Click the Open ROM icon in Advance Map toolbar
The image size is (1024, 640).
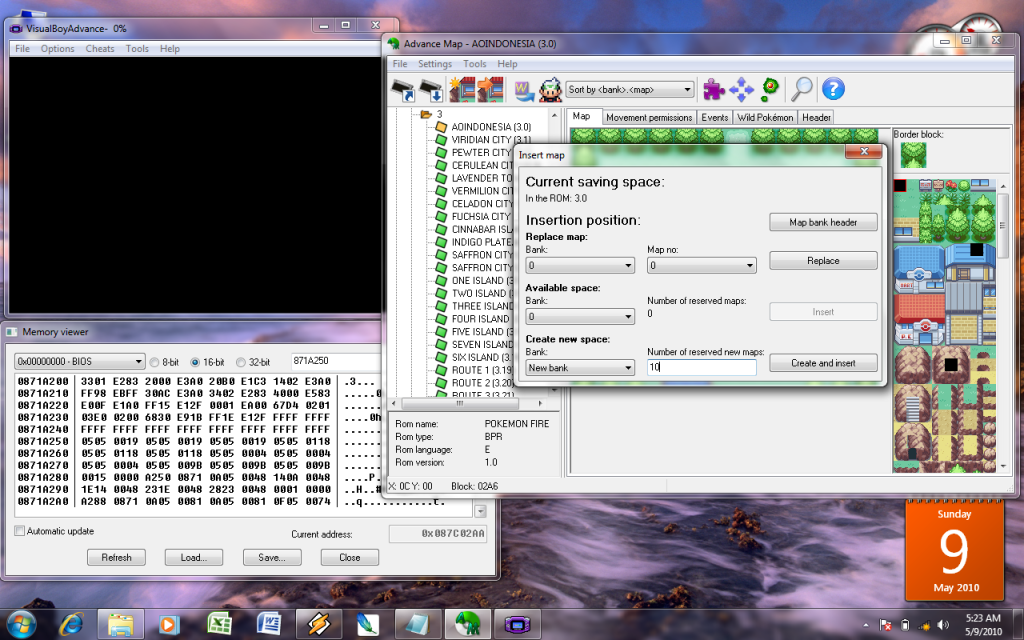point(404,90)
